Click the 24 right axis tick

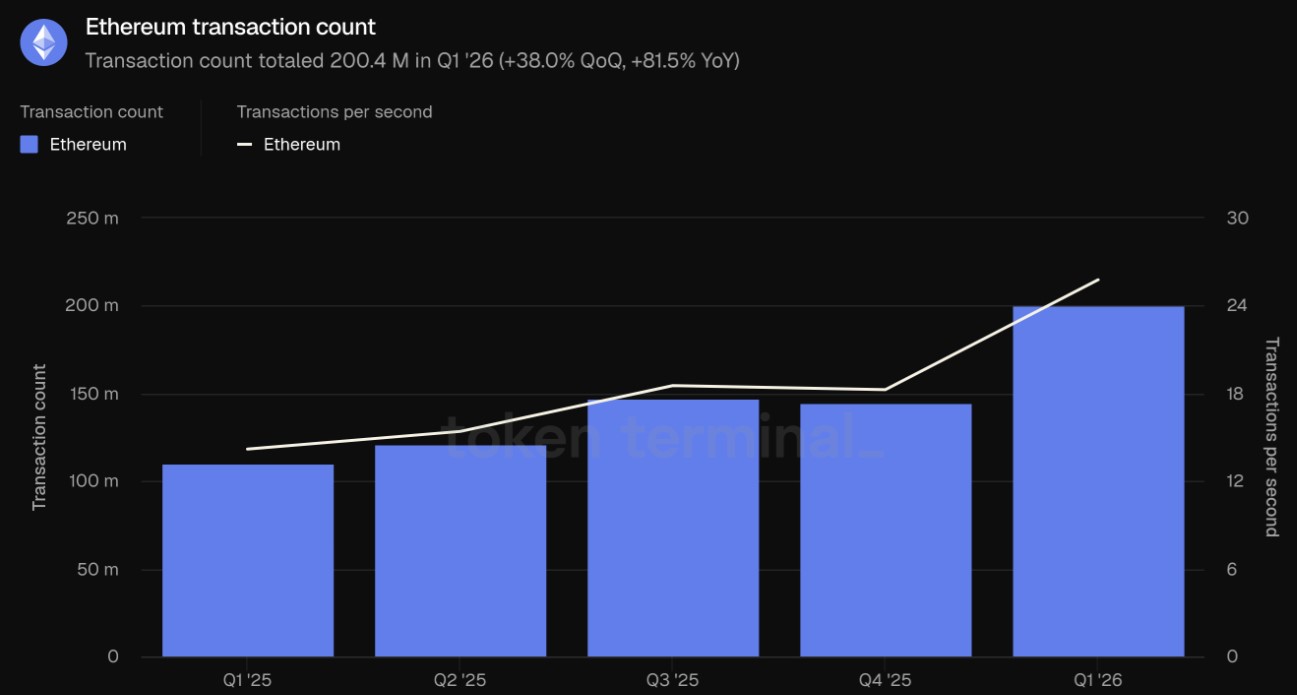click(1236, 306)
